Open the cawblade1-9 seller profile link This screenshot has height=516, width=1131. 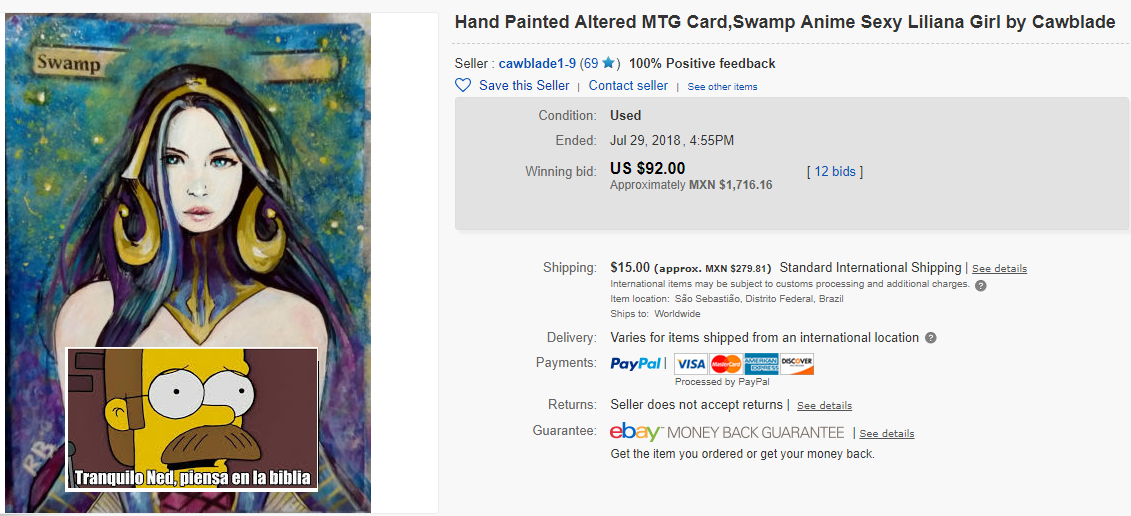537,64
